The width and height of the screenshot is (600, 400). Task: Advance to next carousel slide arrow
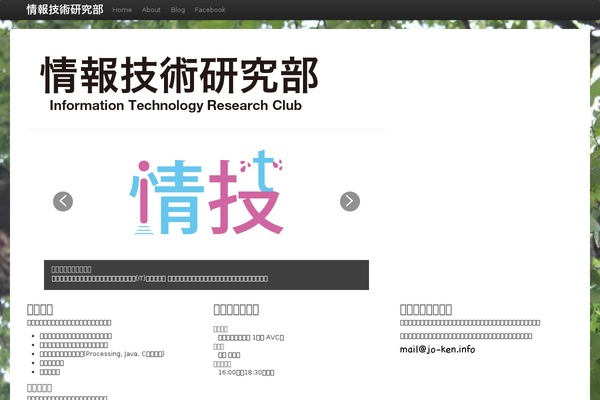pyautogui.click(x=350, y=201)
